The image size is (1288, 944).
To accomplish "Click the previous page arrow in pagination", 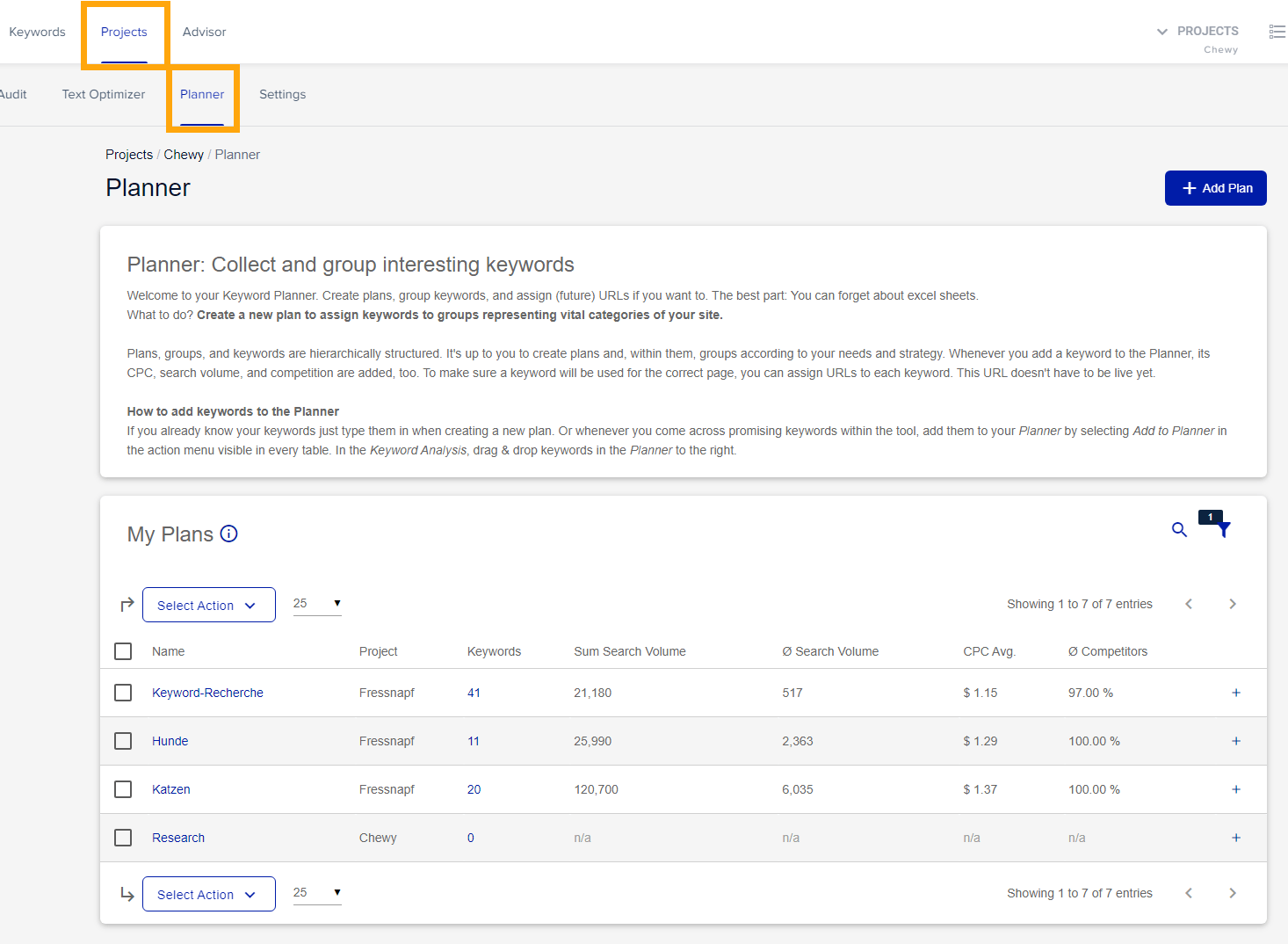I will [1189, 604].
